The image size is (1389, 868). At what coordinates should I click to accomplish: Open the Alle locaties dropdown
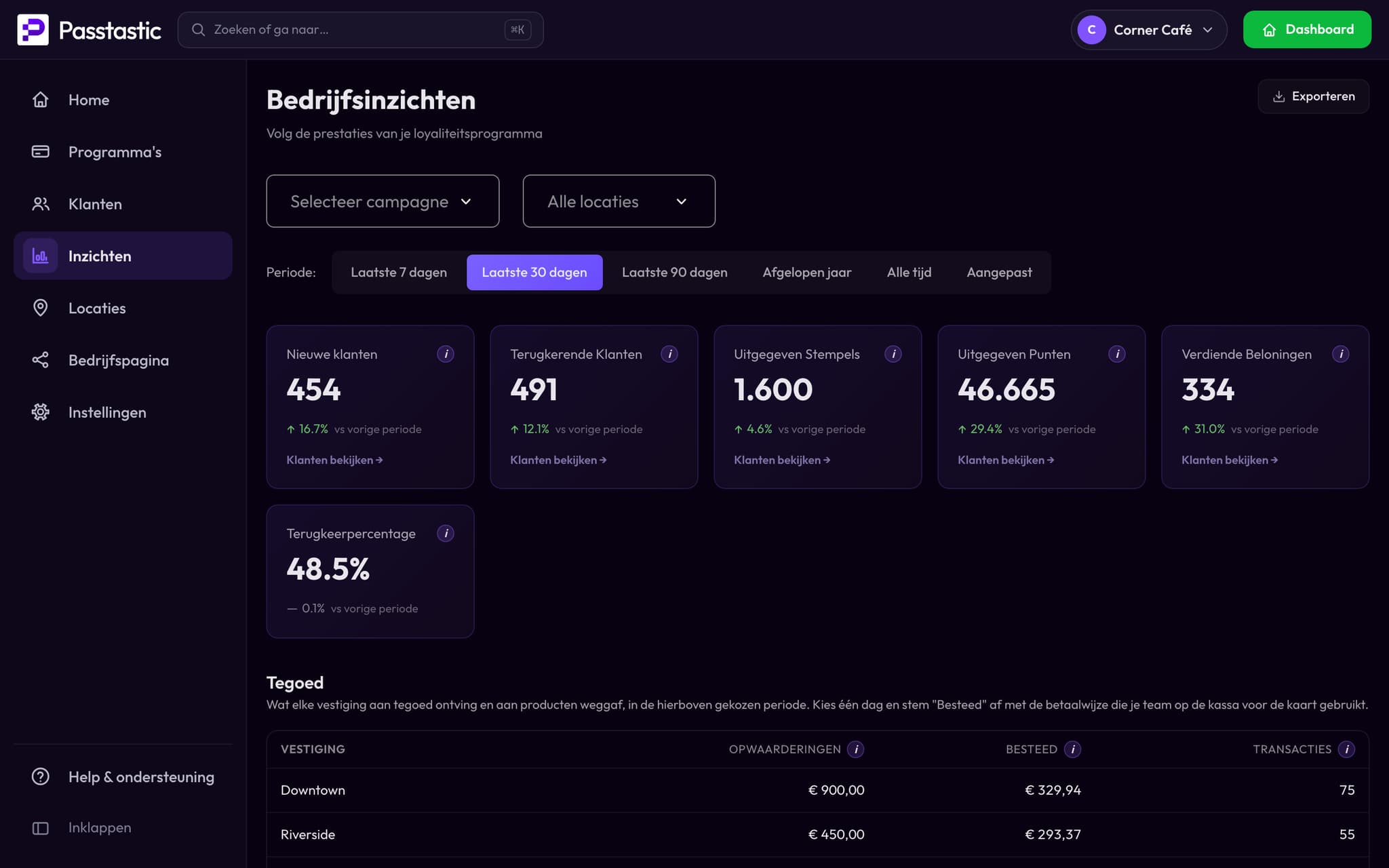[619, 201]
